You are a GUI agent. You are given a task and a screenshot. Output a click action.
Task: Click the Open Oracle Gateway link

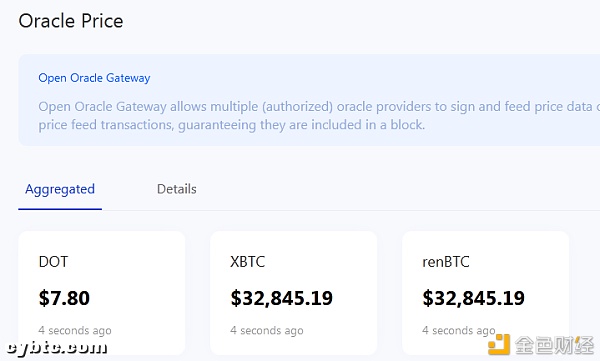(x=94, y=78)
